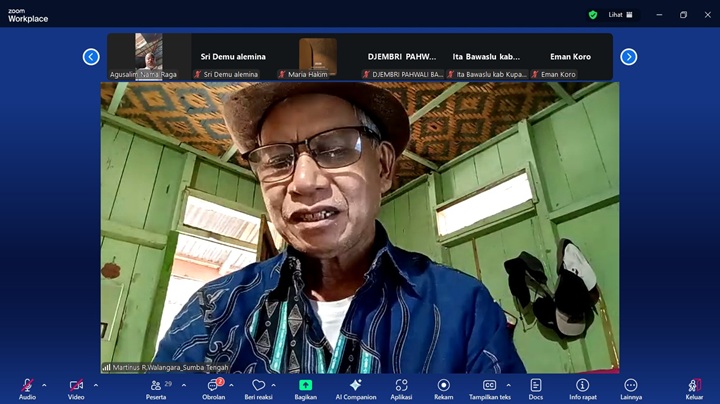The width and height of the screenshot is (720, 404).
Task: Toggle Tampilkan teks closed captions
Action: click(489, 389)
